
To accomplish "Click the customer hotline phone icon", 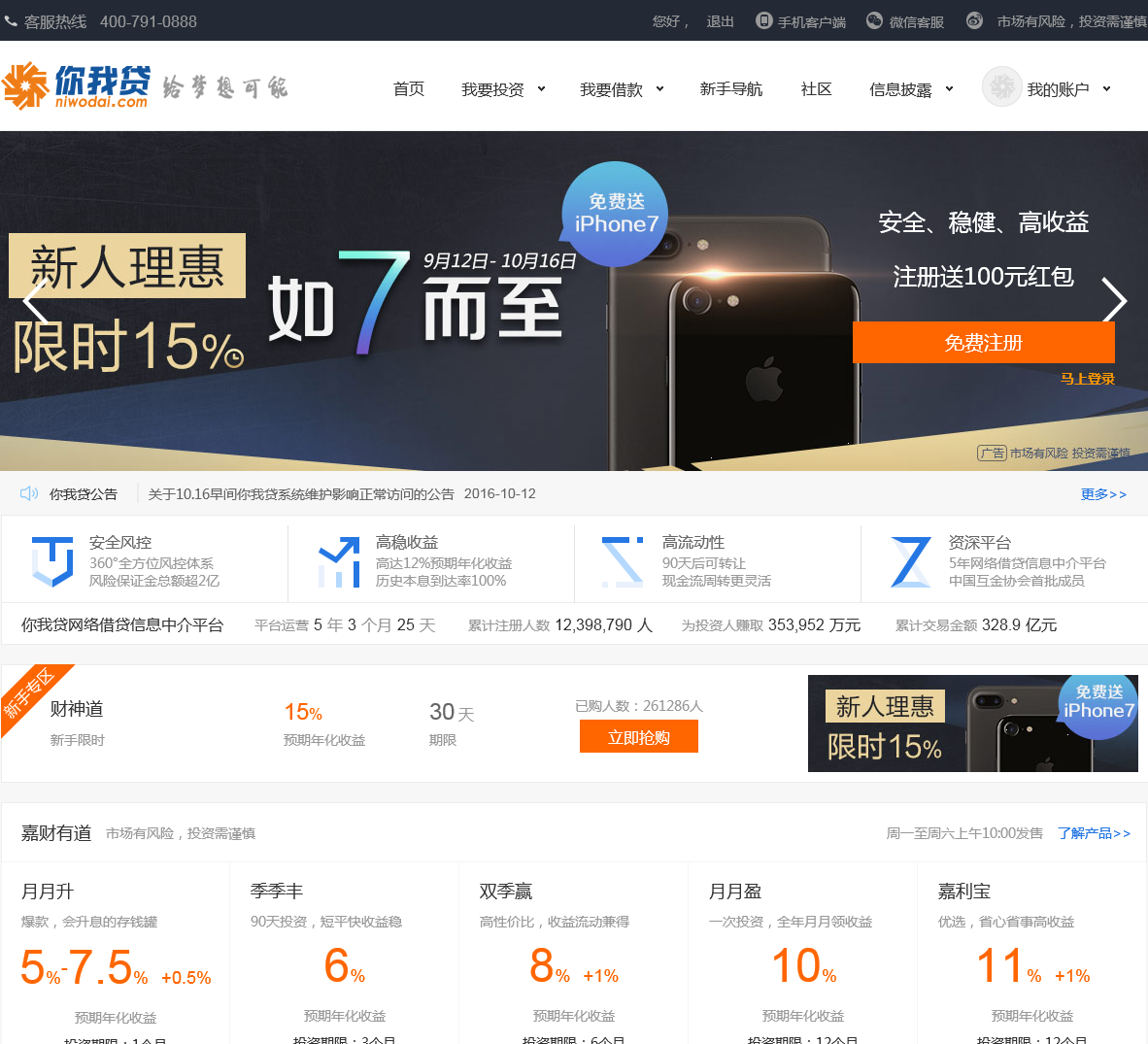I will [11, 22].
